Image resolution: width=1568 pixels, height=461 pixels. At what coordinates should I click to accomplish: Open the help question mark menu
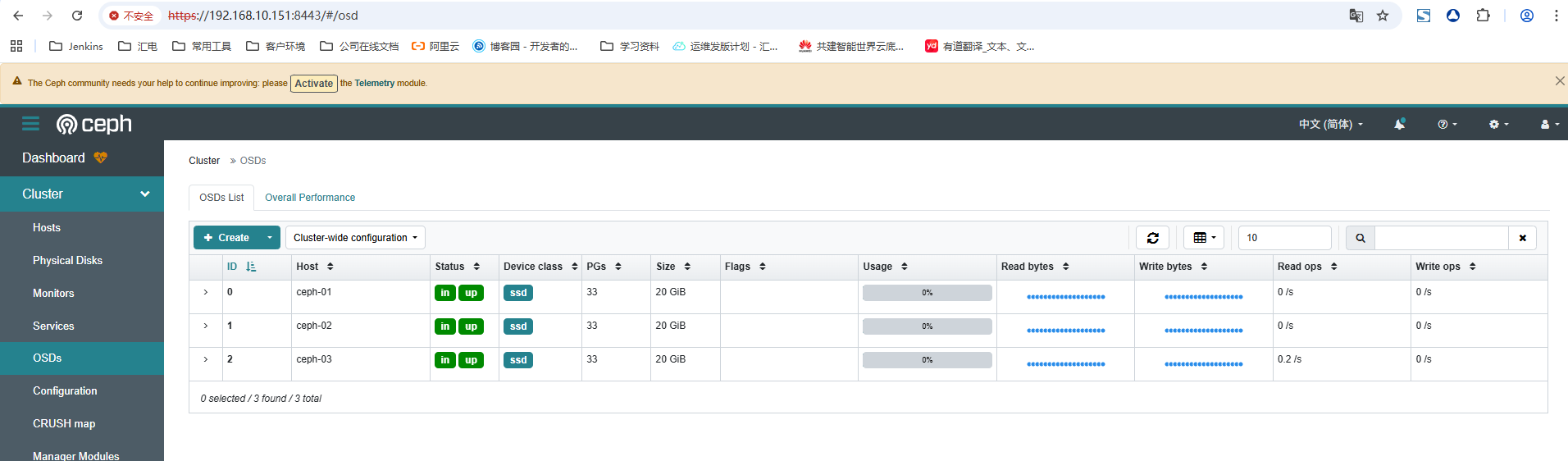pyautogui.click(x=1447, y=124)
